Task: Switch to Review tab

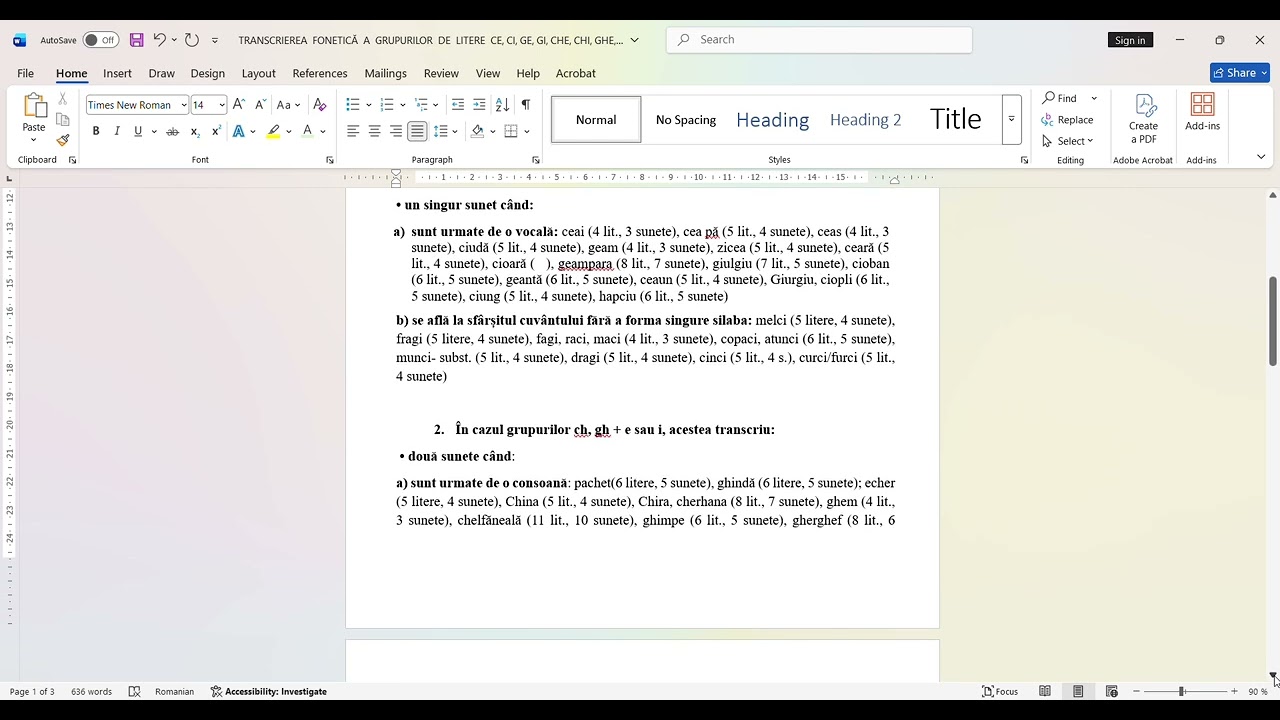Action: click(441, 73)
